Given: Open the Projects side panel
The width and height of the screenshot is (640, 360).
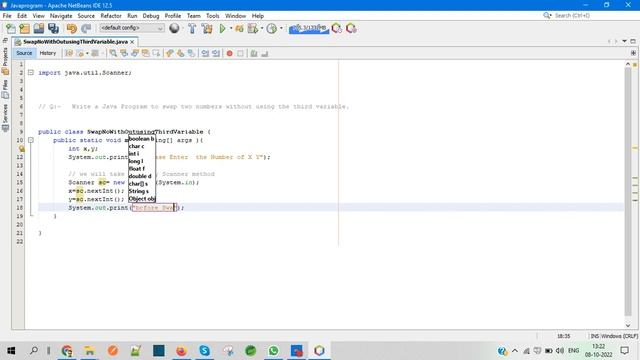Looking at the screenshot, I should 5,61.
